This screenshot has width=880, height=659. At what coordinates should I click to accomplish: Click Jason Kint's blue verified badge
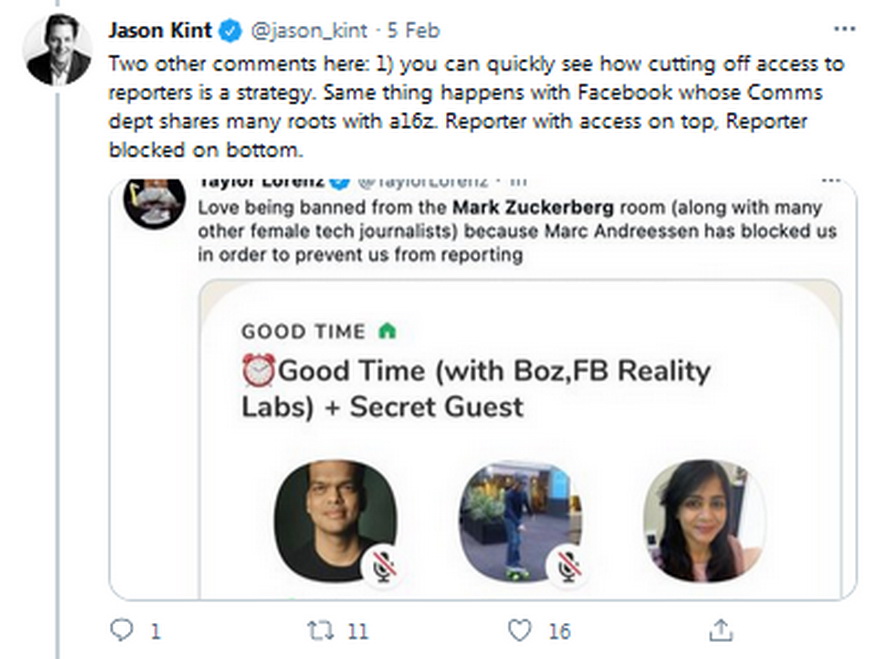click(231, 31)
